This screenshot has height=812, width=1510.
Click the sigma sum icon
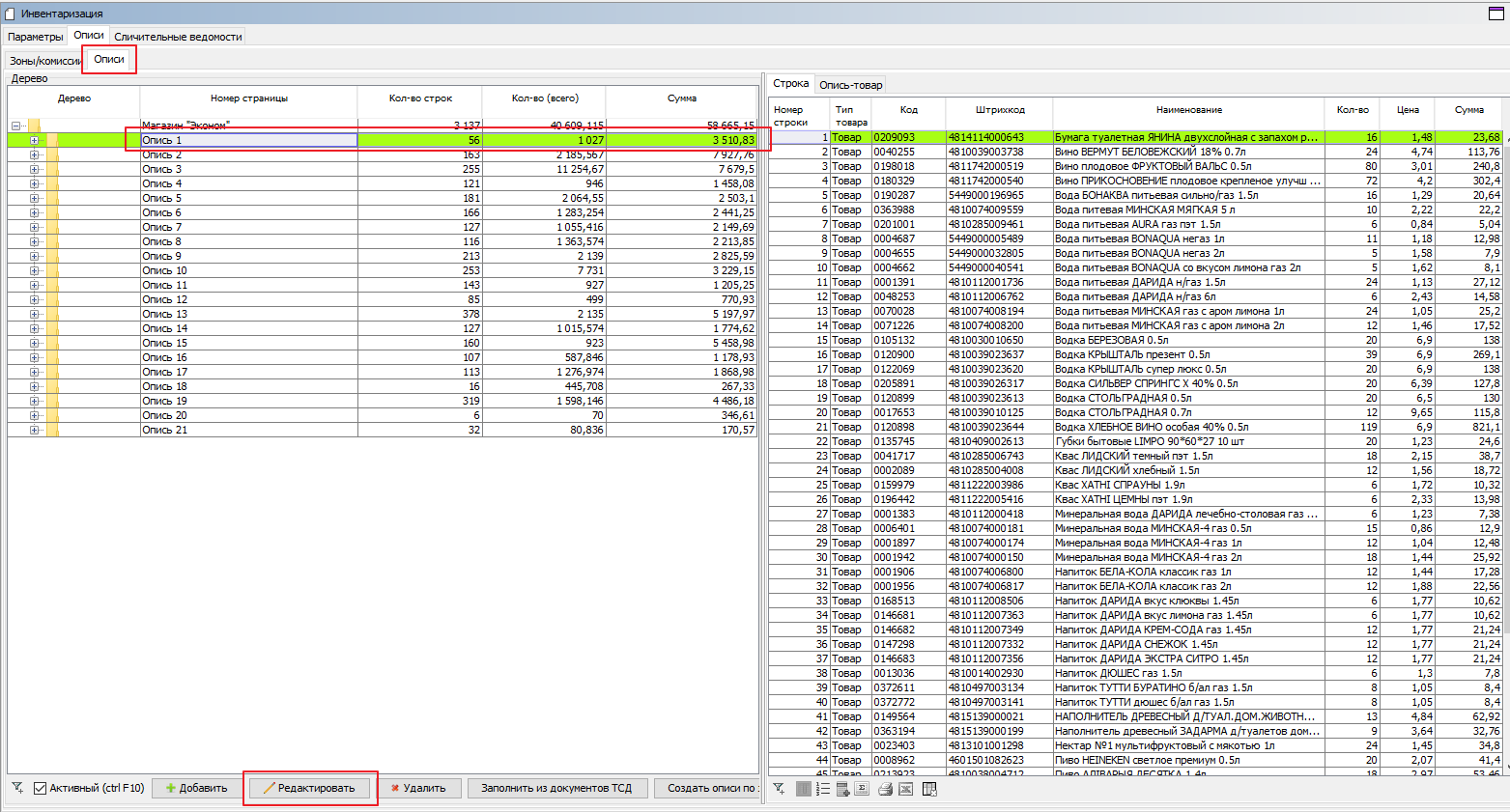tap(862, 789)
